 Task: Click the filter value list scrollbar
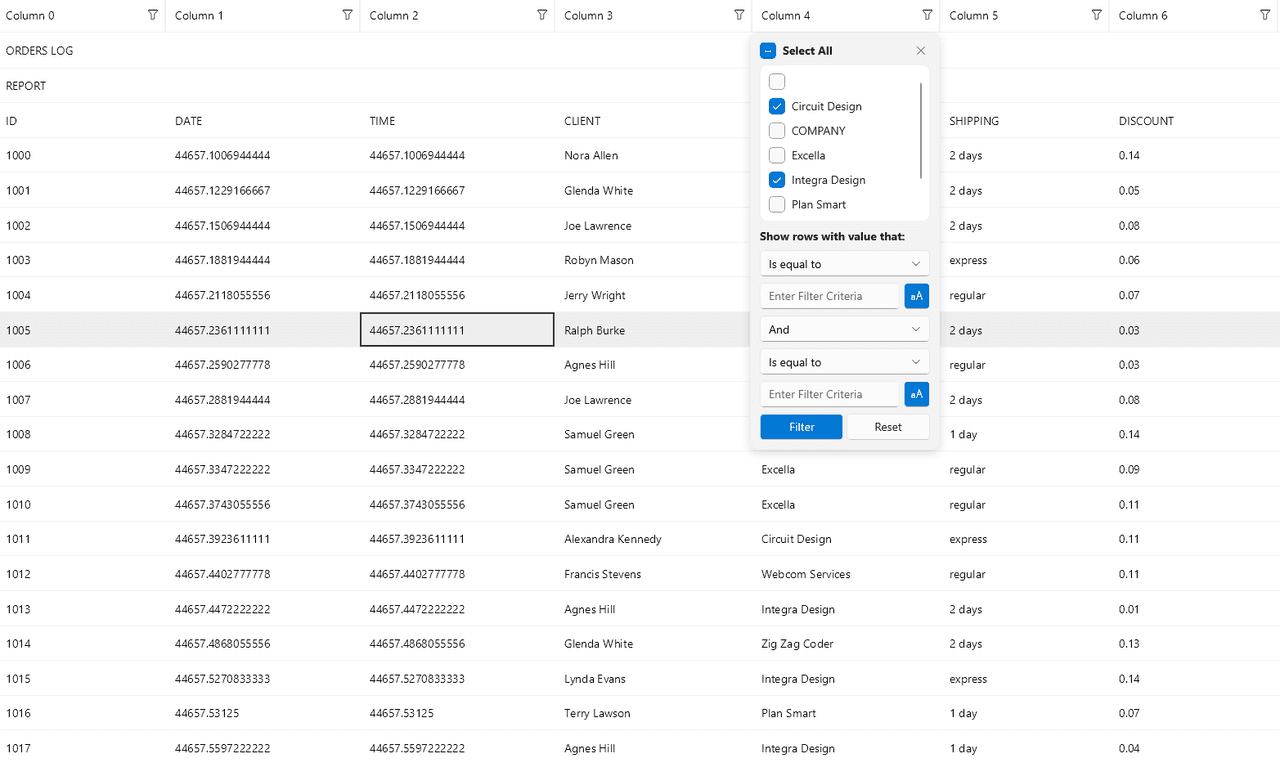(921, 130)
